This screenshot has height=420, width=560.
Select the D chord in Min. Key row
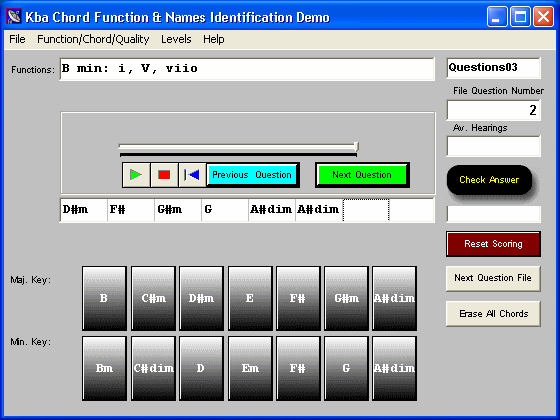[x=201, y=368]
